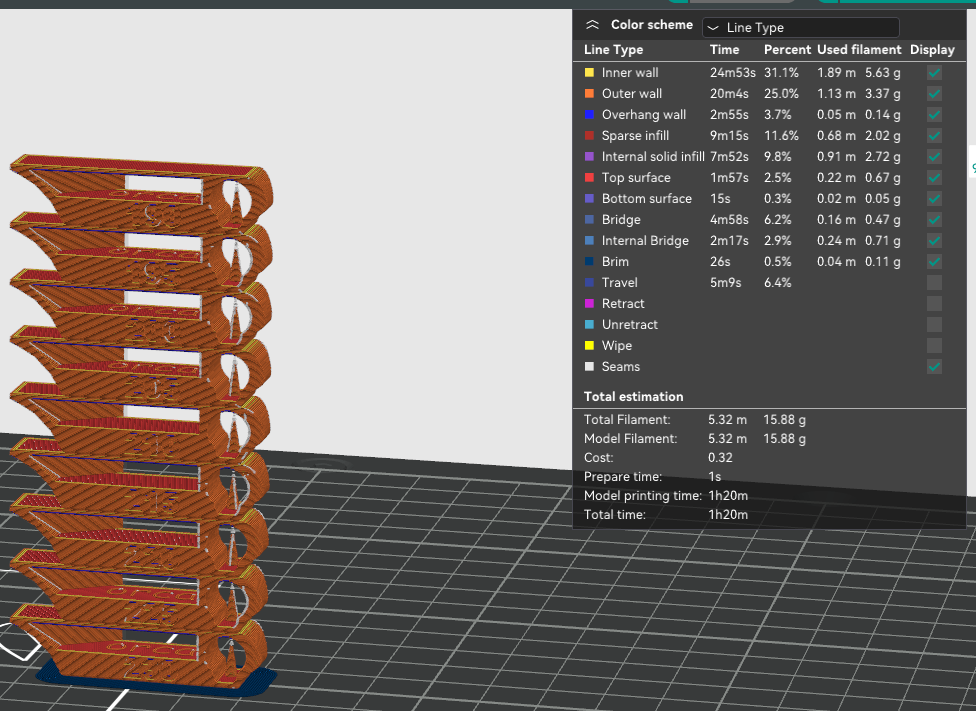Click the Total time '1h20m' value
Viewport: 976px width, 711px height.
click(x=728, y=515)
